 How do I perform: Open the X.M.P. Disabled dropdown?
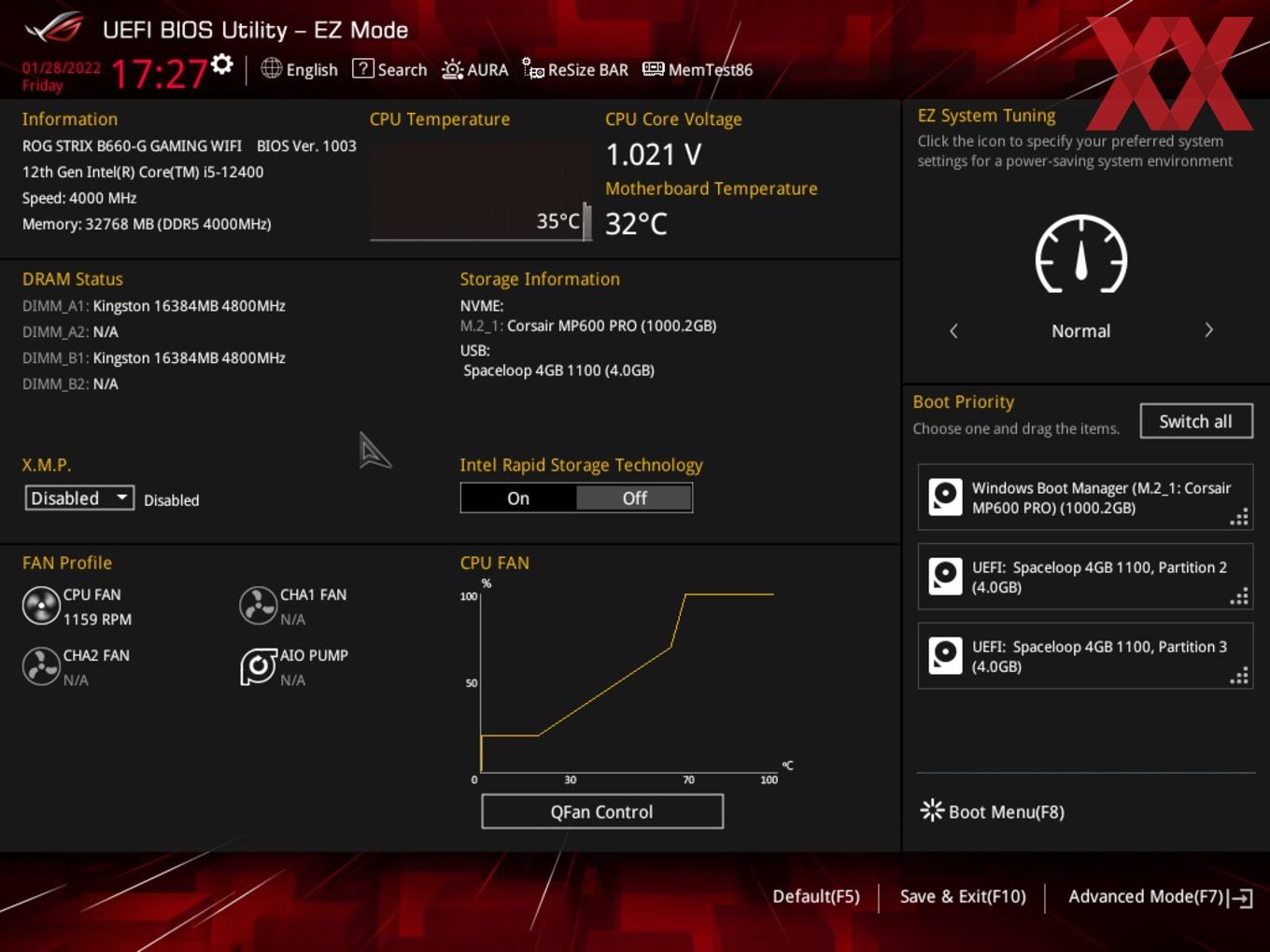pyautogui.click(x=79, y=497)
